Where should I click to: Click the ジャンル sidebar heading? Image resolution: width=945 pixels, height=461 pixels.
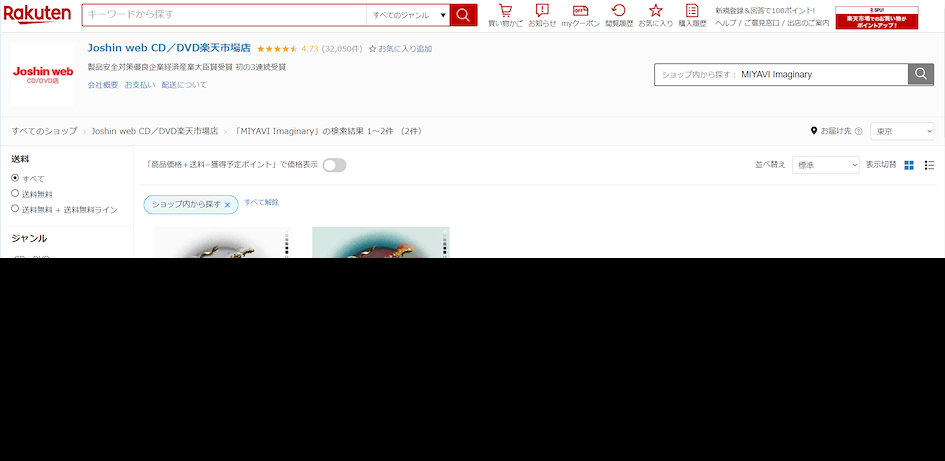[x=29, y=238]
